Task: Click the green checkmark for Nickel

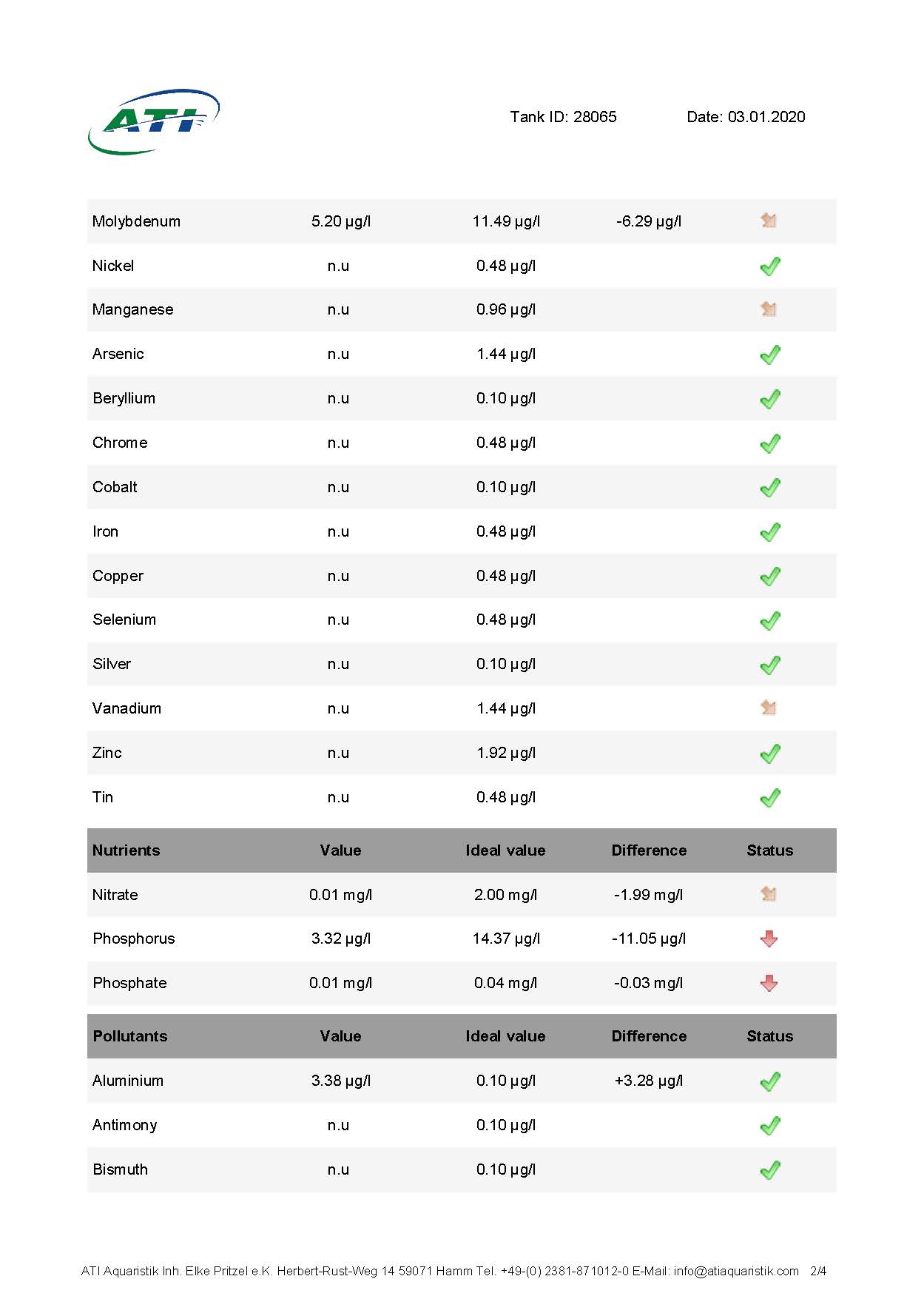Action: pos(770,266)
